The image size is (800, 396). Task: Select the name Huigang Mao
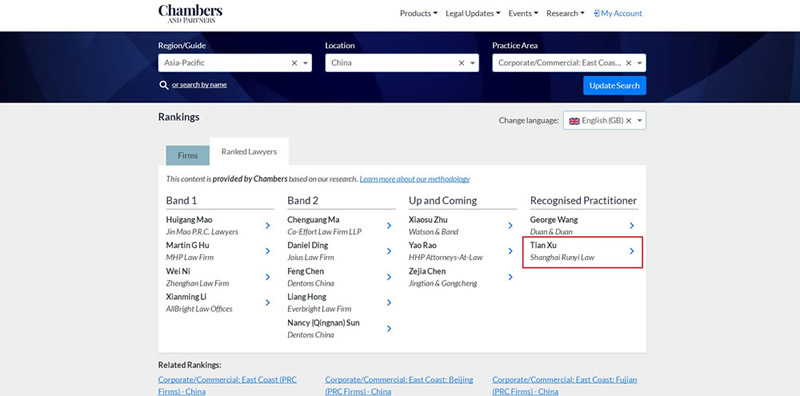click(189, 220)
